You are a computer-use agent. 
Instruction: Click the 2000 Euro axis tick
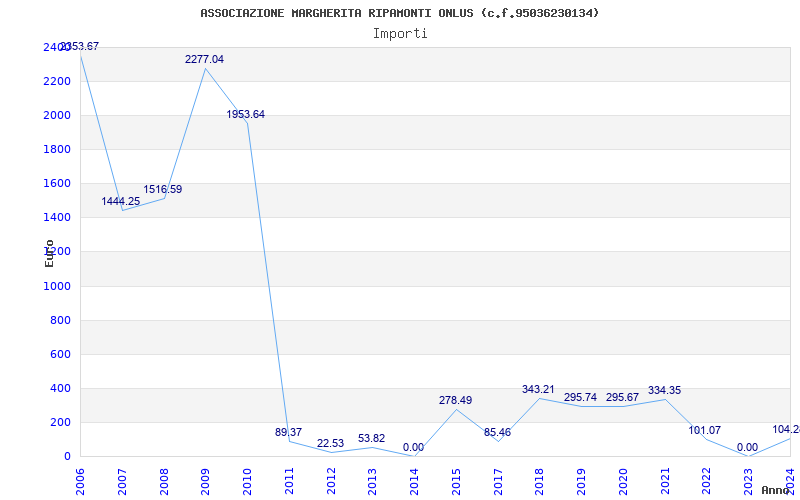pyautogui.click(x=58, y=115)
